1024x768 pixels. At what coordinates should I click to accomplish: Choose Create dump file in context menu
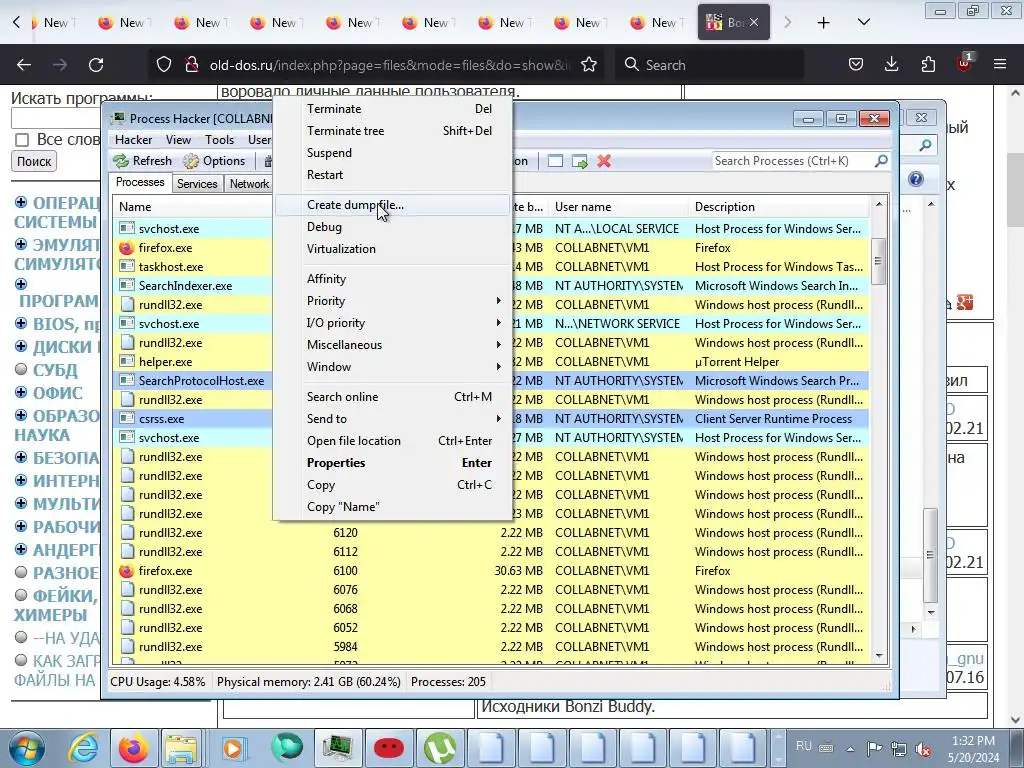392,205
